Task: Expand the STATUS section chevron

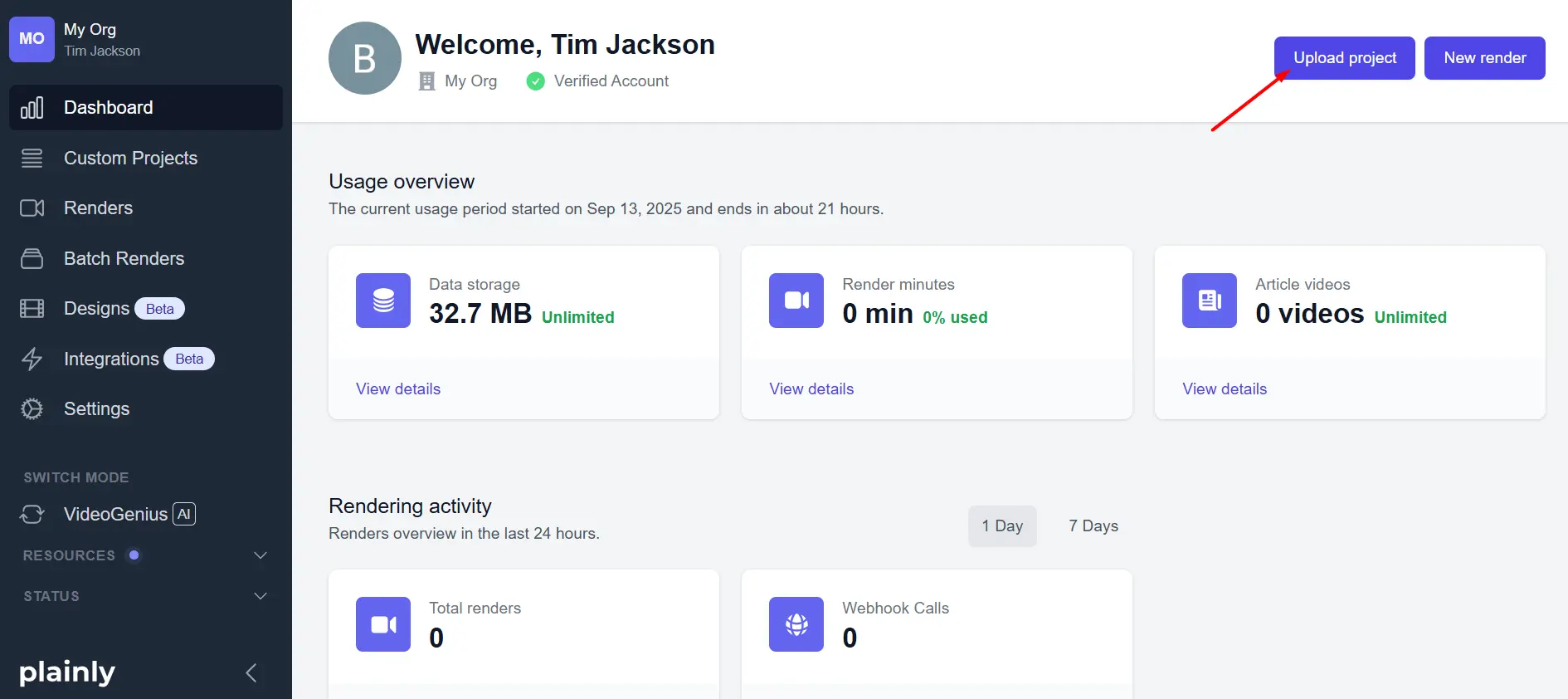Action: click(x=261, y=596)
